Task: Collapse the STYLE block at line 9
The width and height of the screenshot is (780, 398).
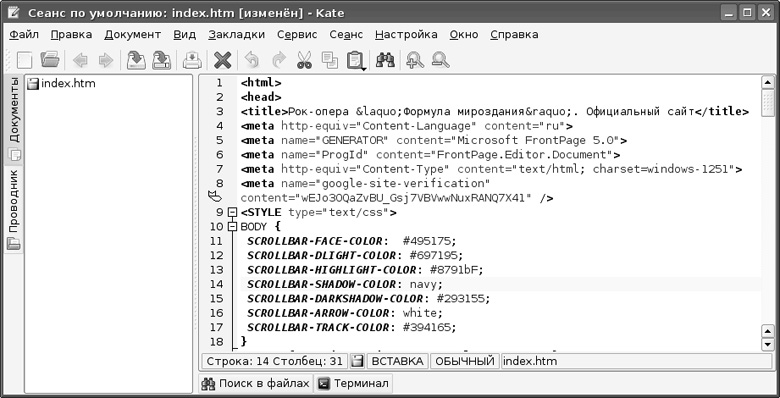Action: [232, 212]
